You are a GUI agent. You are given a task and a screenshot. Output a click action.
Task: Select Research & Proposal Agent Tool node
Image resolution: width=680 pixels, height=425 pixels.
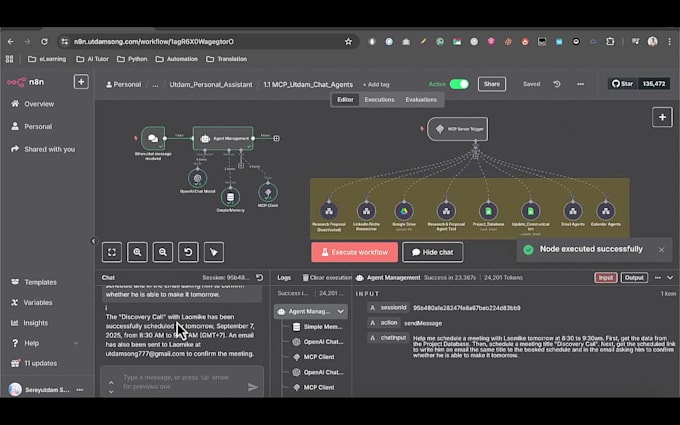[x=446, y=211]
